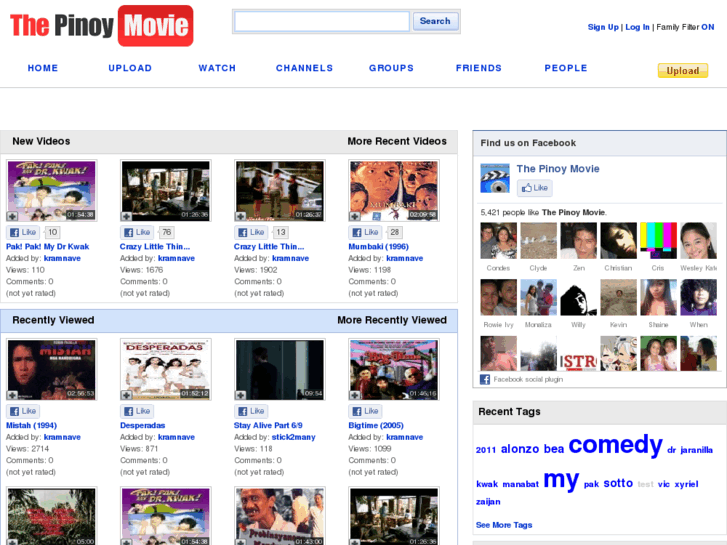Viewport: 727px width, 545px height.
Task: Select the kwak tag
Action: [487, 484]
